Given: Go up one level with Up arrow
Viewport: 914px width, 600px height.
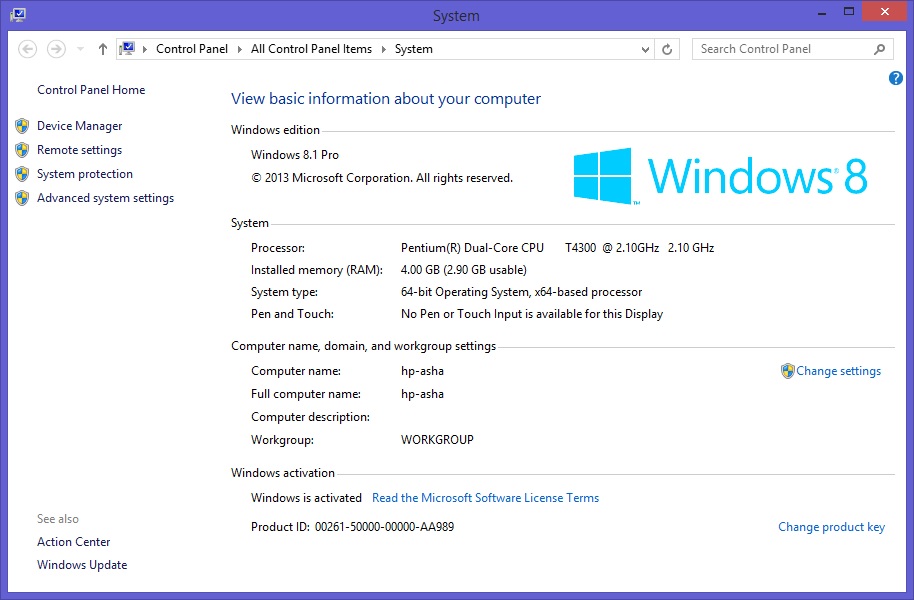Looking at the screenshot, I should (x=103, y=49).
